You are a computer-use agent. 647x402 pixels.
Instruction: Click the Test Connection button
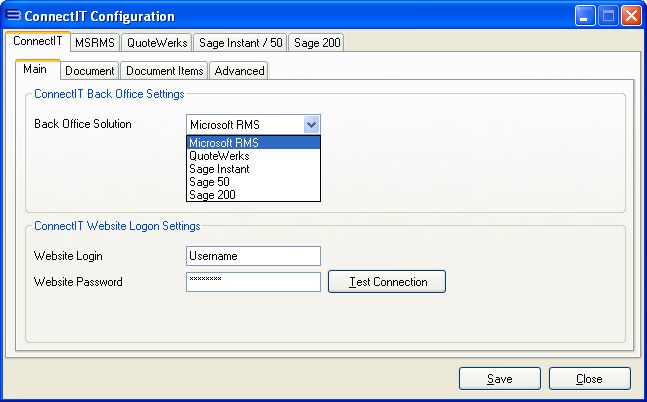(387, 282)
